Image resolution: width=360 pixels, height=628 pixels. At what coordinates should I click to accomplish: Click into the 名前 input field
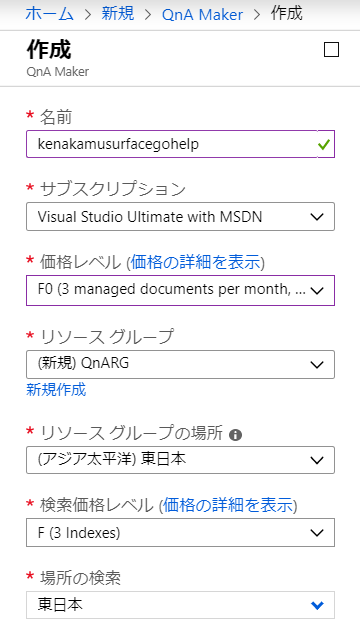[x=181, y=144]
